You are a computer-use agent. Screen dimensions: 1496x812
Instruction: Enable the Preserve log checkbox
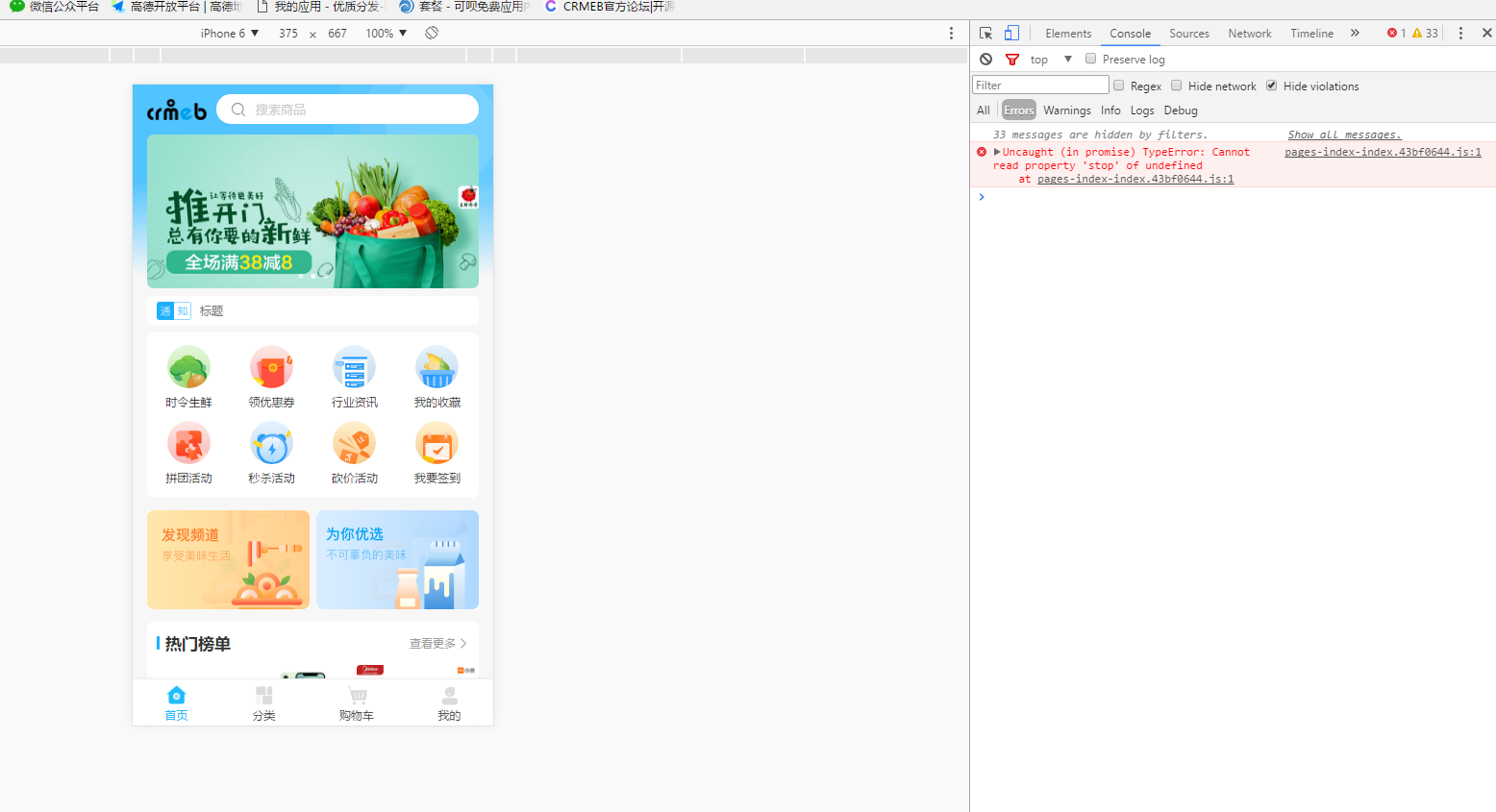pos(1090,59)
